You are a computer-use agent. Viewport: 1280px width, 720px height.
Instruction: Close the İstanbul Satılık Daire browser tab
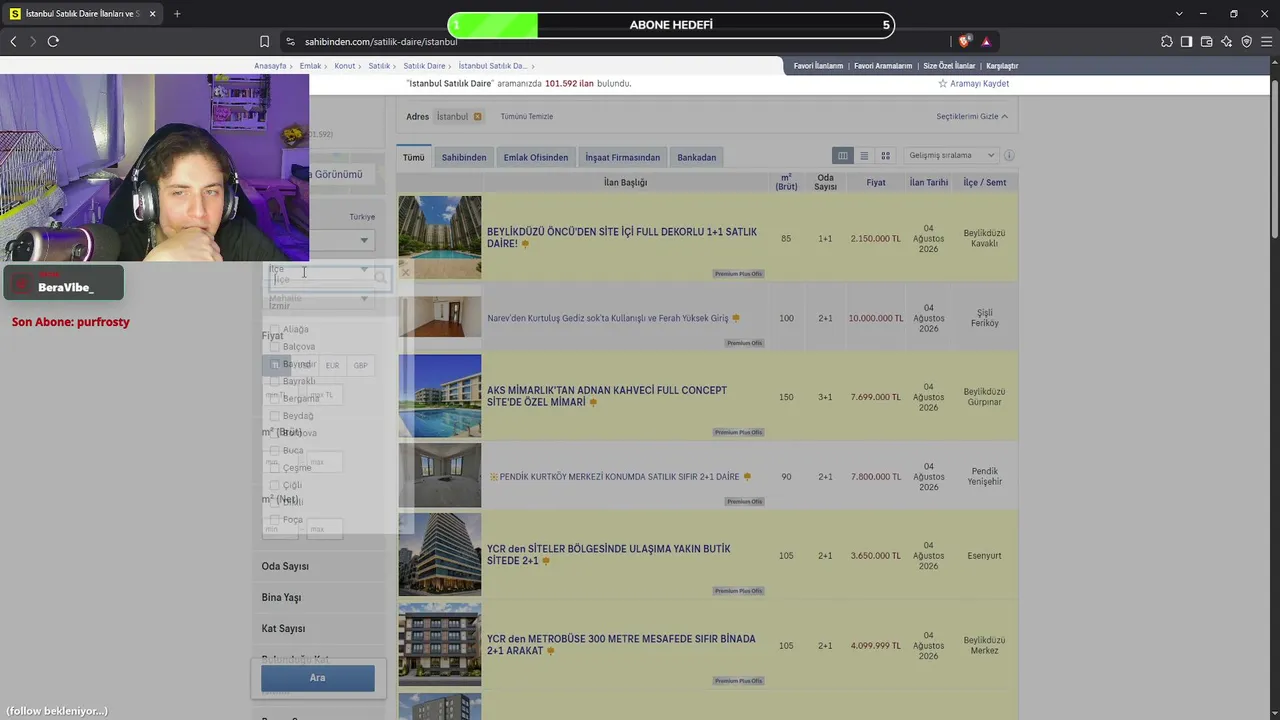click(152, 14)
